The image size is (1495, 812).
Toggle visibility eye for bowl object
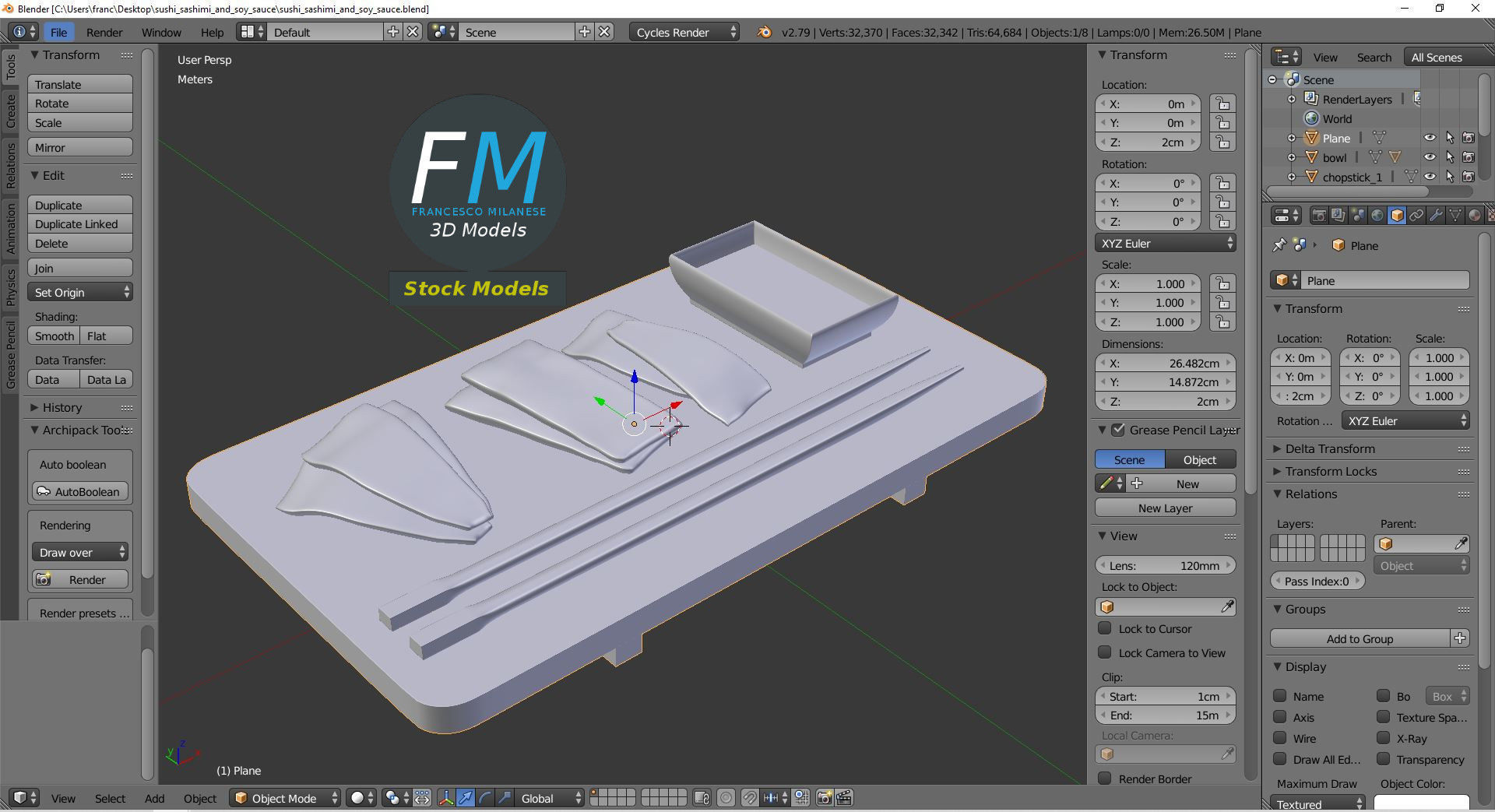pyautogui.click(x=1430, y=157)
